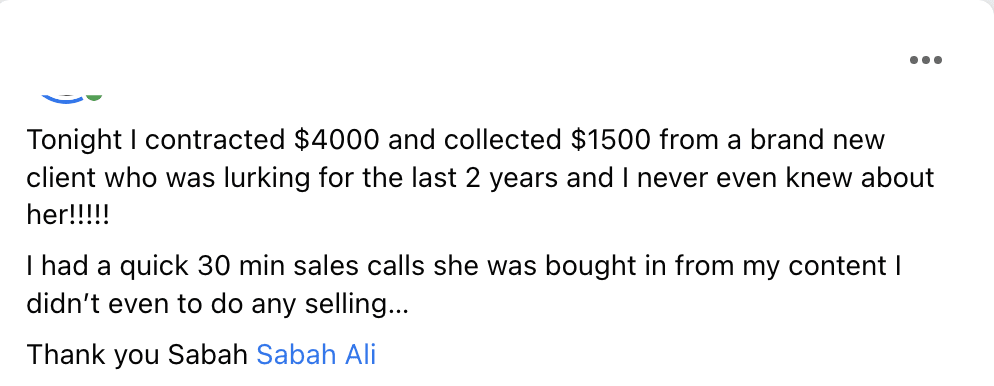Click the partially visible blue profile avatar
Viewport: 994px width, 386px height.
click(63, 98)
